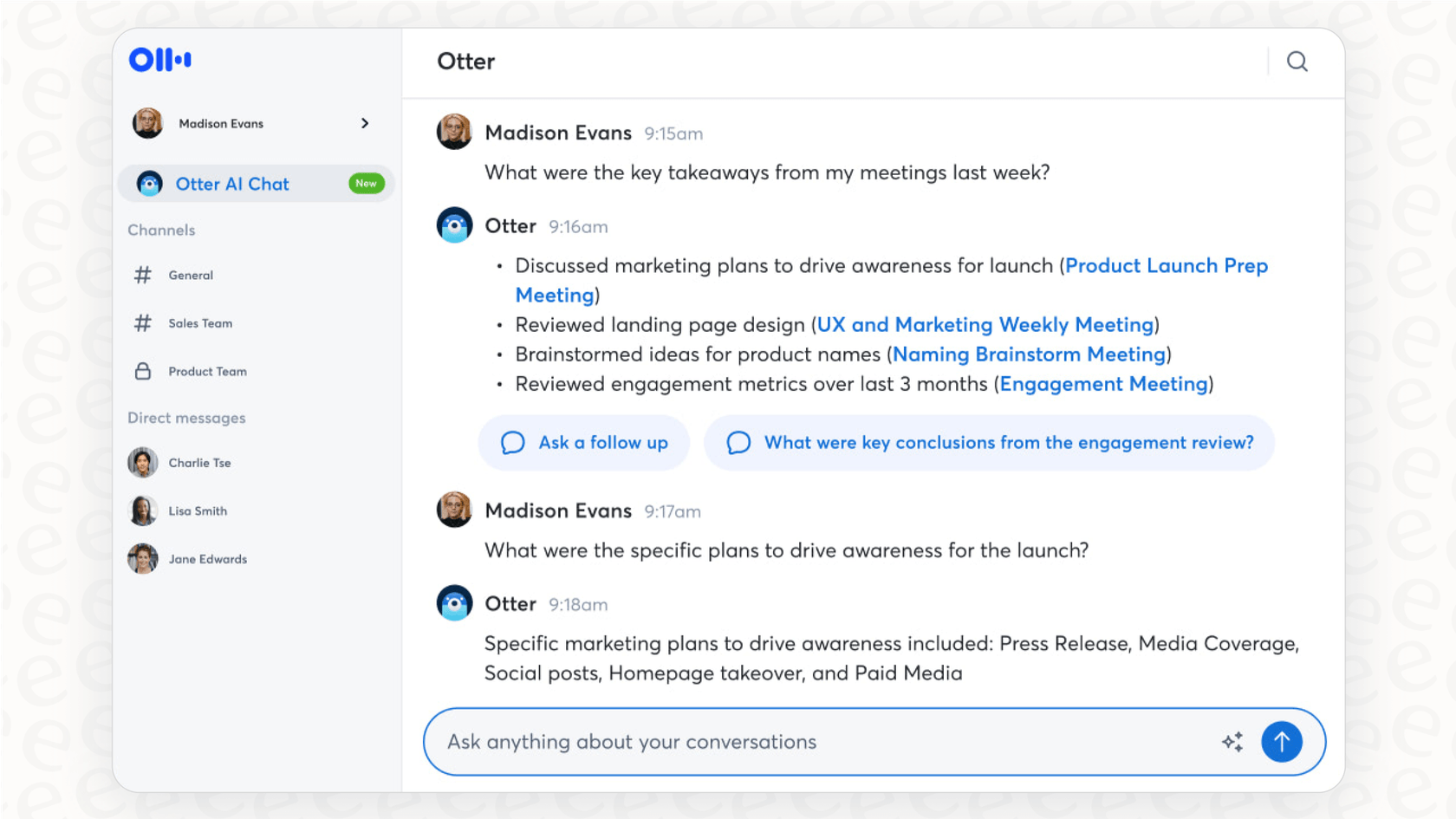Screen dimensions: 1456x819
Task: Select the Otter AI Chat otter icon
Action: point(150,183)
